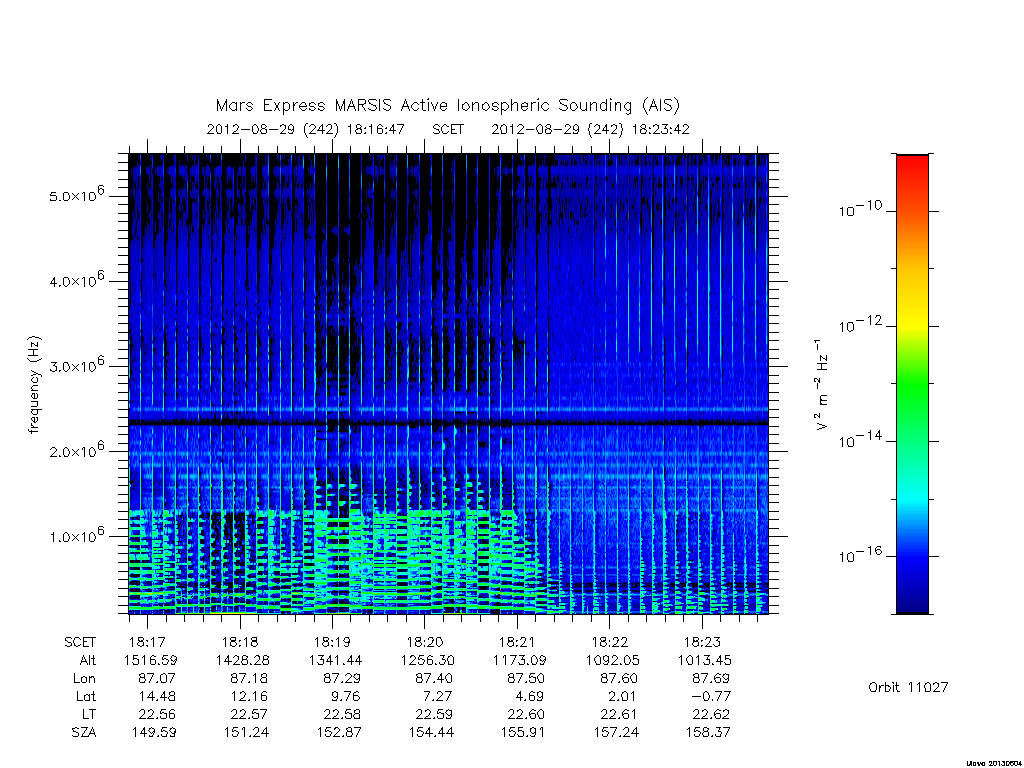The height and width of the screenshot is (768, 1024).
Task: Click the 18:23 time tick label
Action: pos(702,642)
